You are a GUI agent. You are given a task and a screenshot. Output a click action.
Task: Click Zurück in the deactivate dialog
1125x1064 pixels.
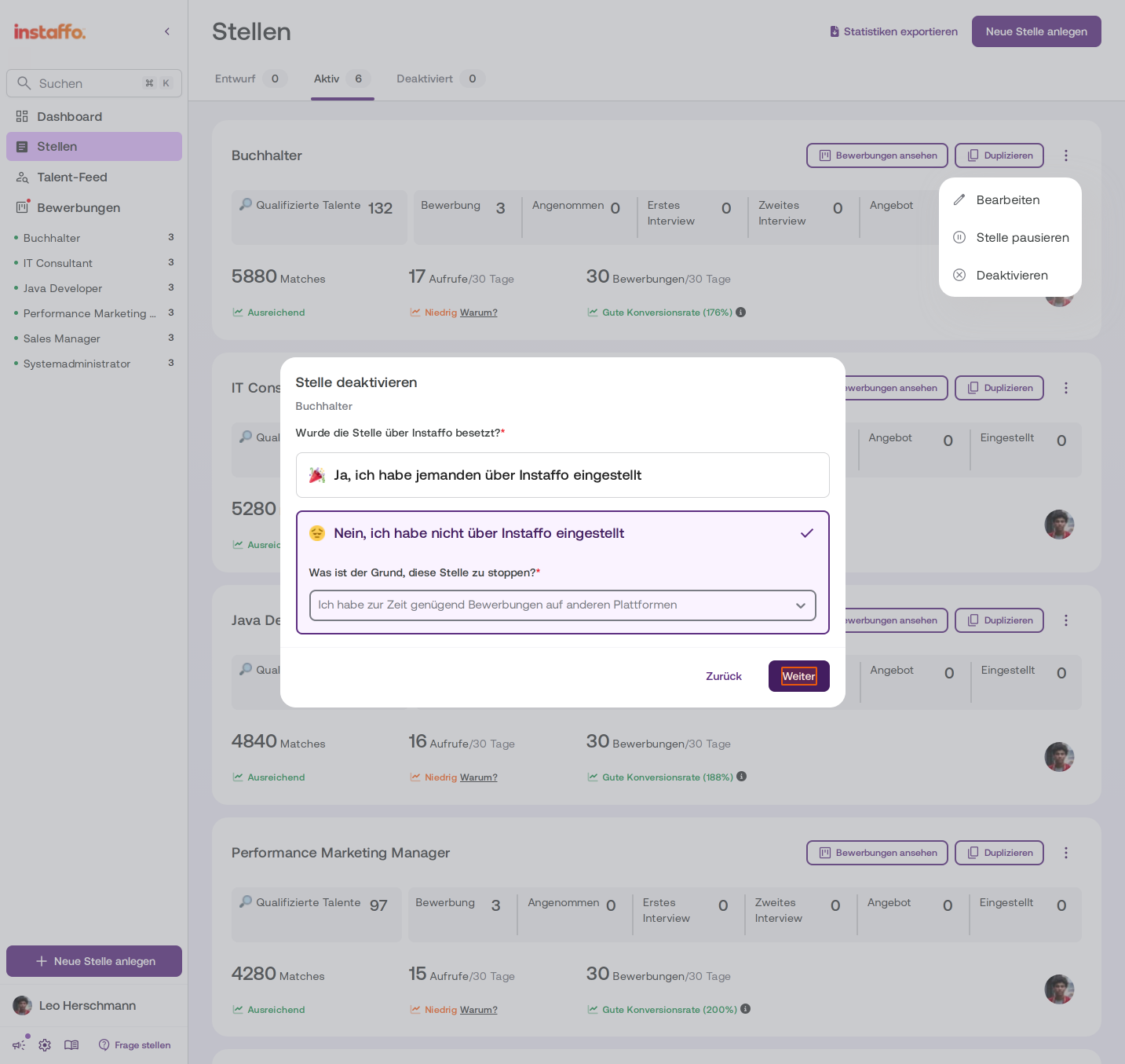(x=723, y=676)
